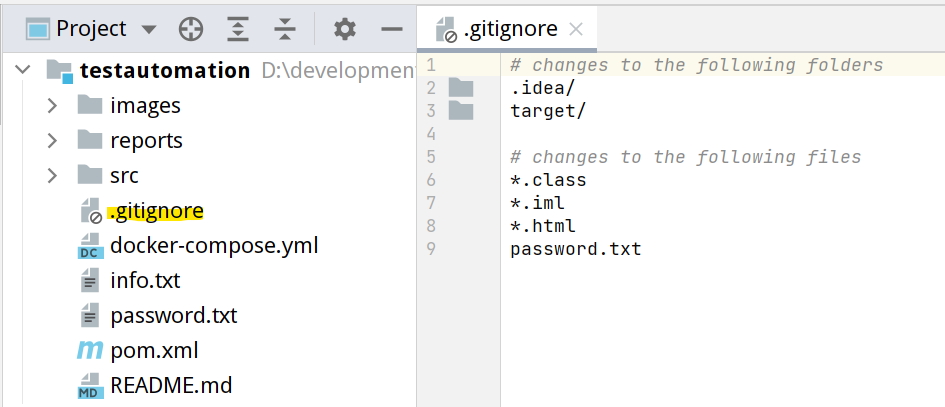Expand the images folder

(x=52, y=106)
